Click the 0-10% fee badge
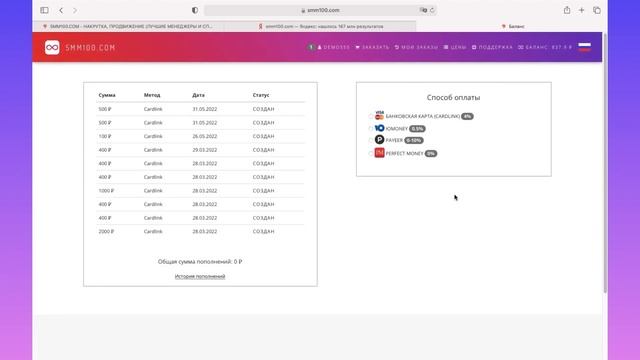 coord(413,140)
